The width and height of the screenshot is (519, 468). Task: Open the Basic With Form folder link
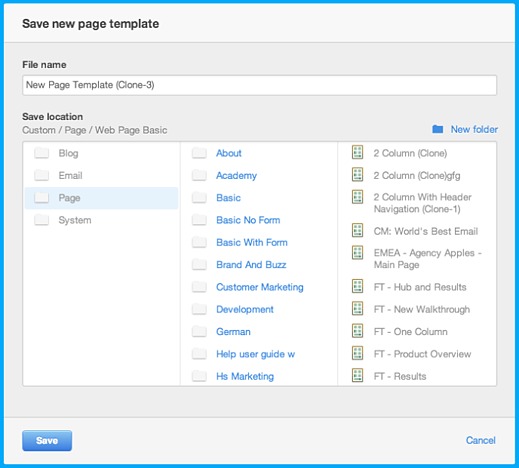(252, 242)
